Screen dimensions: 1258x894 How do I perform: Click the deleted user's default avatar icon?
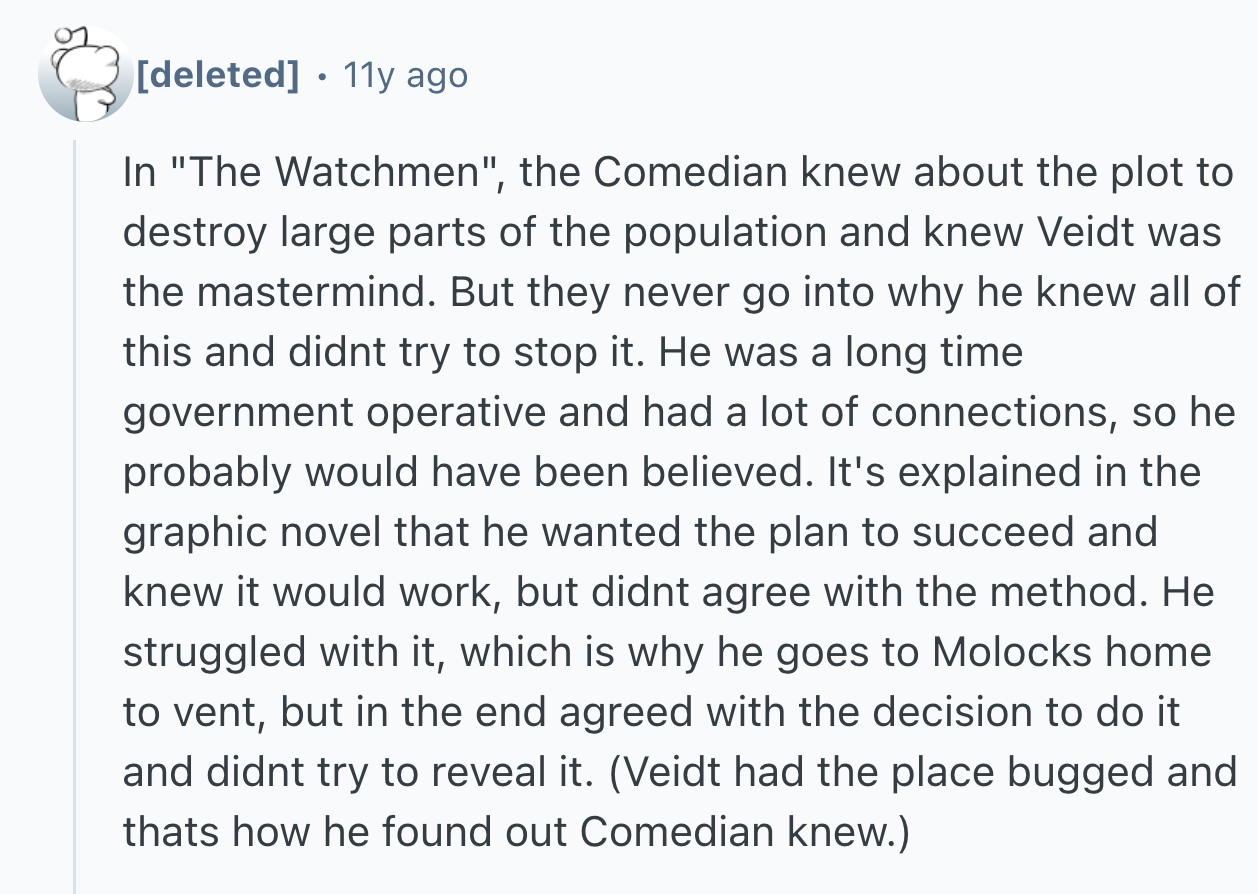pyautogui.click(x=85, y=75)
